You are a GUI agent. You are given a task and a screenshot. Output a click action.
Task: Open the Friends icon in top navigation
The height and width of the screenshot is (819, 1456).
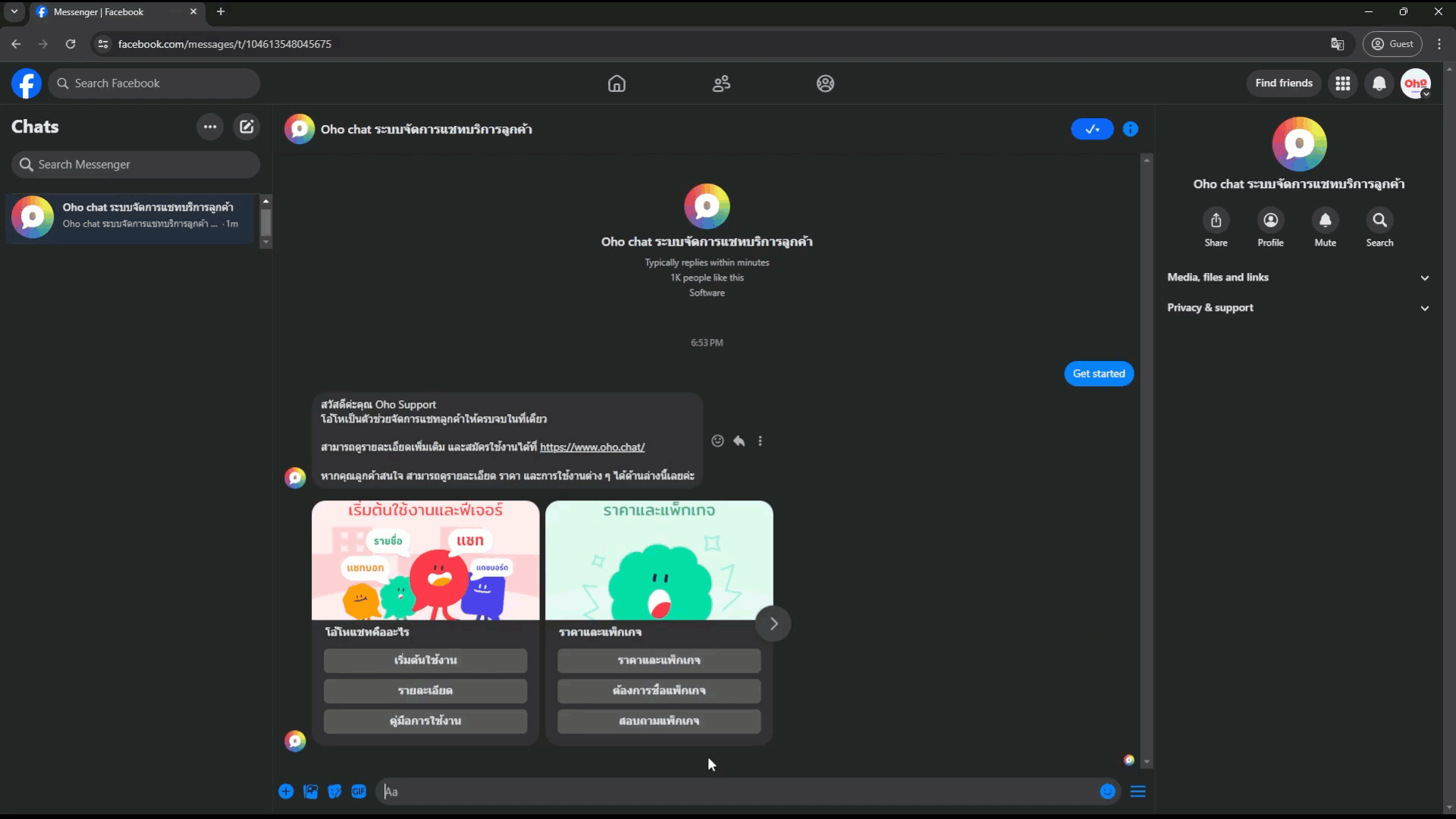pos(721,83)
